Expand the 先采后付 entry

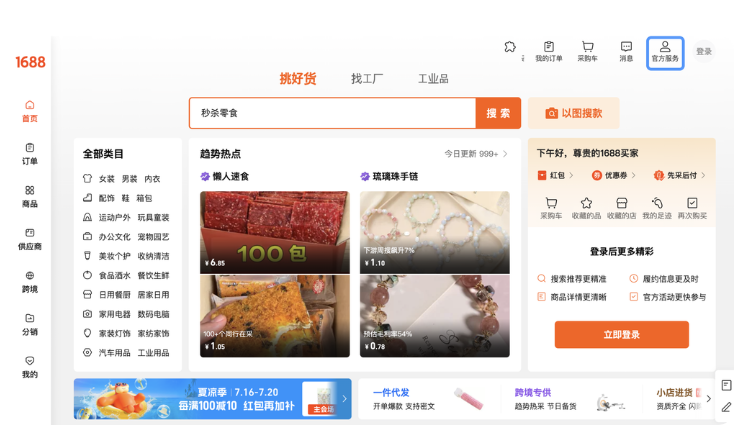680,175
